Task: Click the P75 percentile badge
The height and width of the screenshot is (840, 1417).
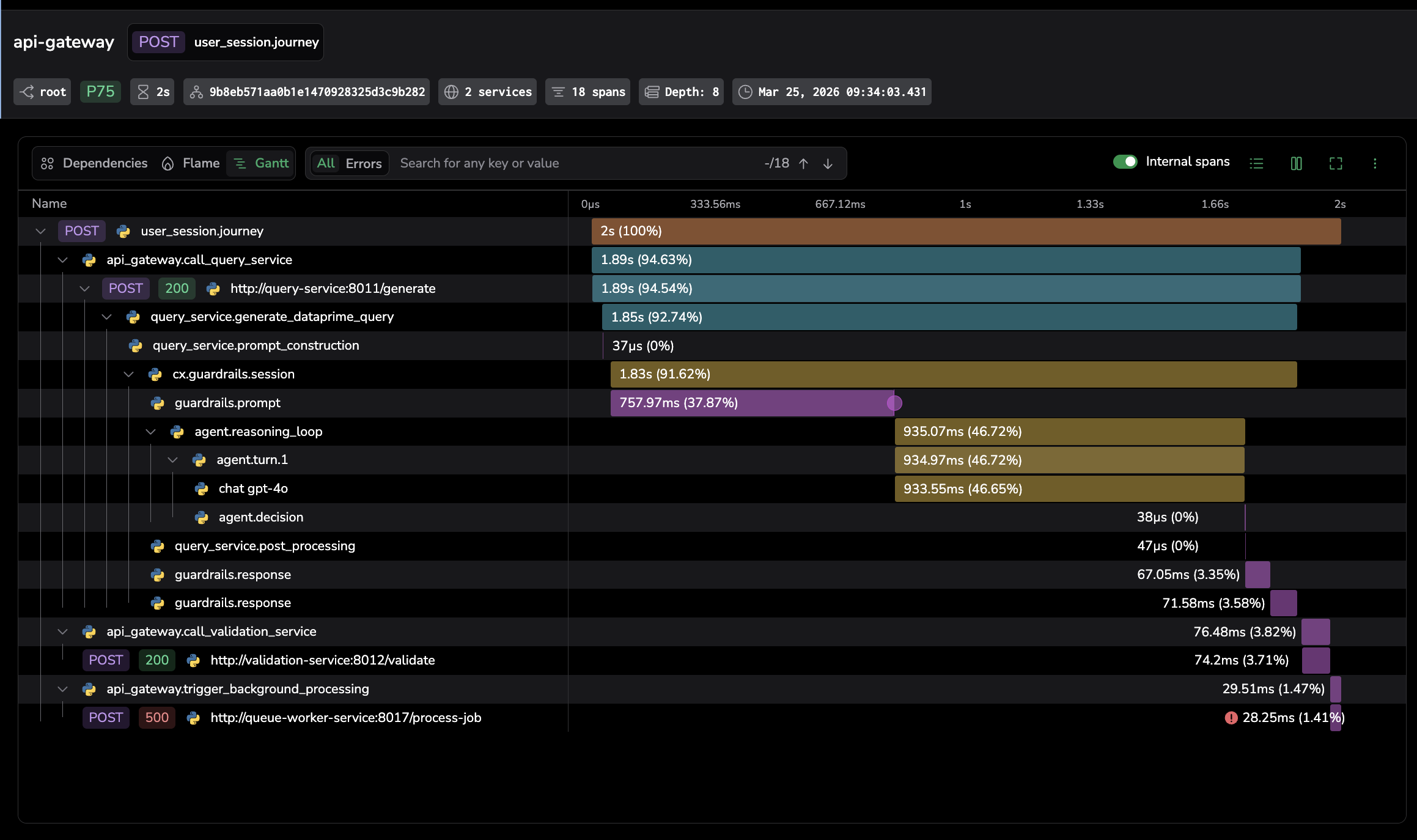Action: pos(100,92)
